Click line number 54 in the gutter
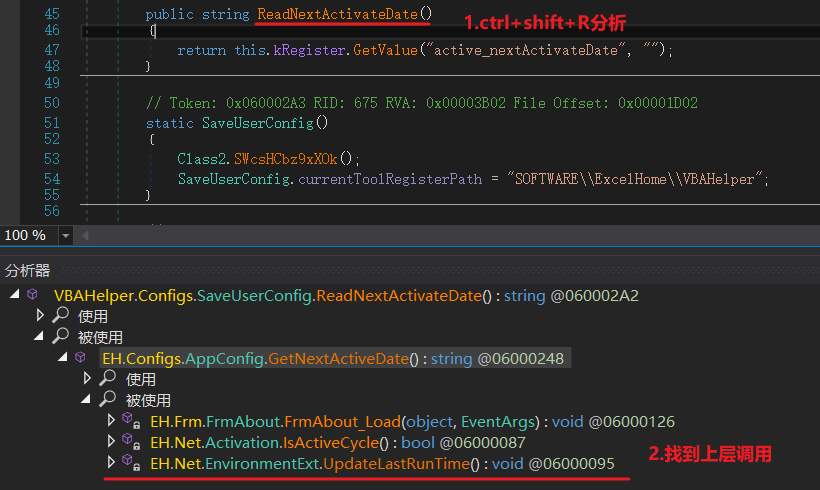Image resolution: width=820 pixels, height=490 pixels. (52, 179)
